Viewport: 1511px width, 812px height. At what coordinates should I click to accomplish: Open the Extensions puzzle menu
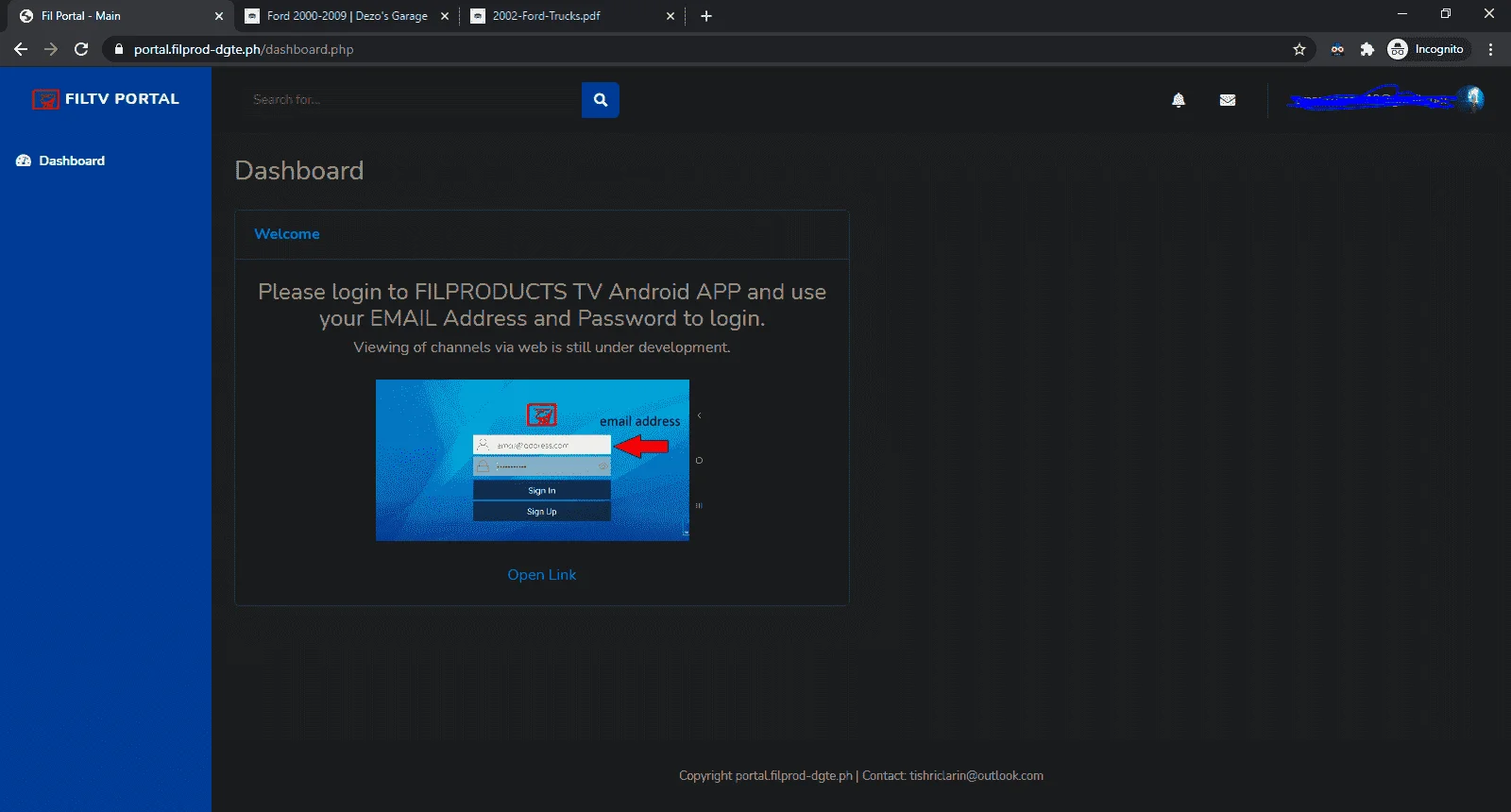coord(1367,49)
